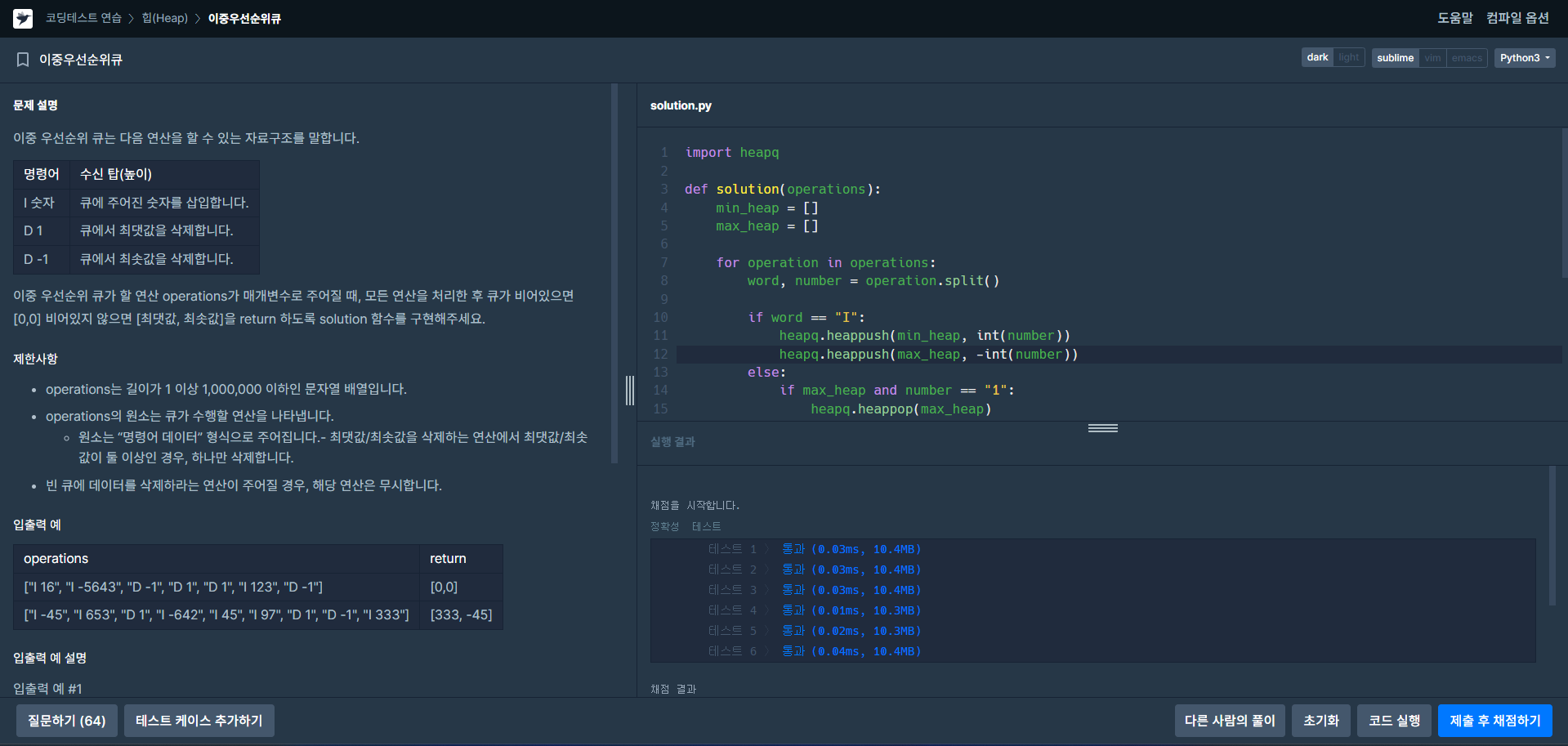Screen dimensions: 1568x746
Task: Open the 코딩테스트 연습 breadcrumb link
Action: (83, 18)
